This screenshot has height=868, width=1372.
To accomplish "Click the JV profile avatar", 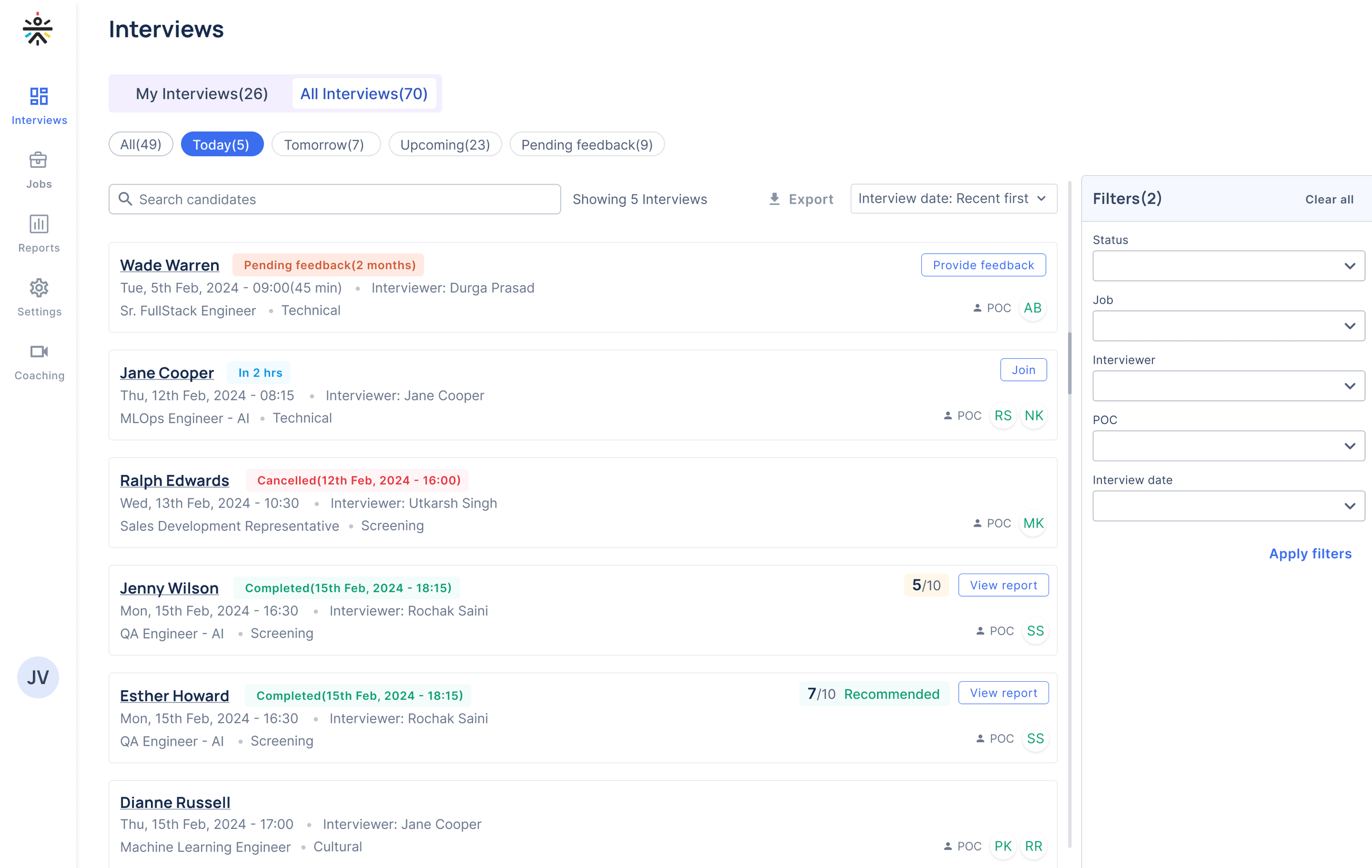I will click(37, 677).
